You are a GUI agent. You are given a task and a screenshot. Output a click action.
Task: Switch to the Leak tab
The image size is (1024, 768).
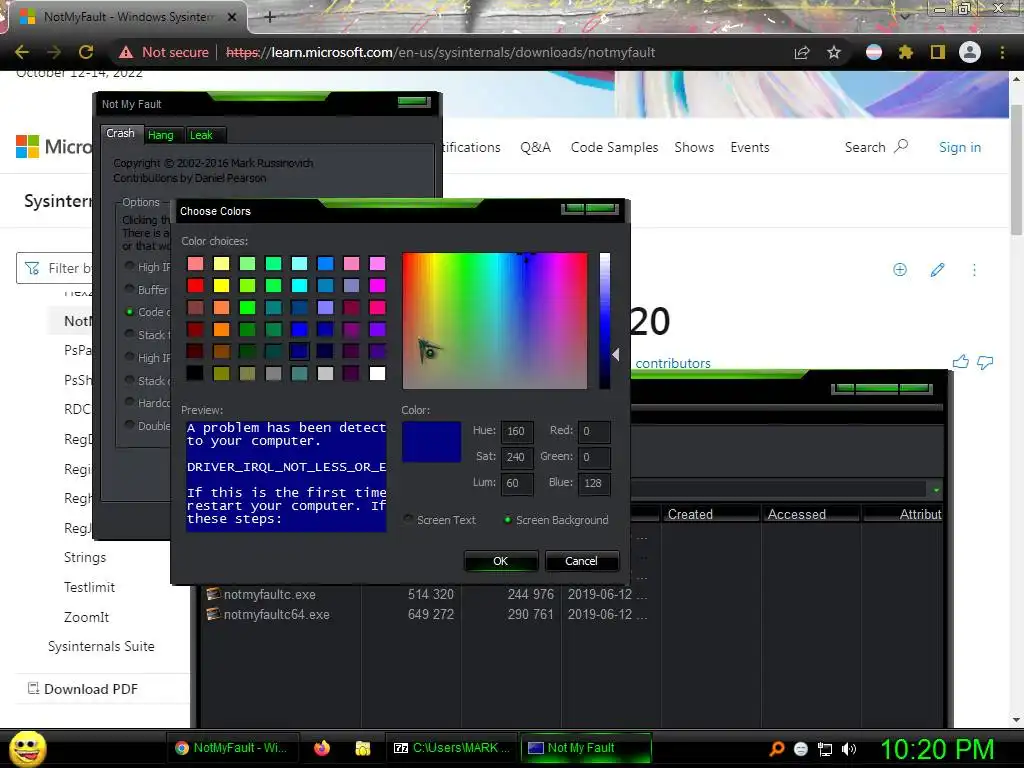point(201,135)
